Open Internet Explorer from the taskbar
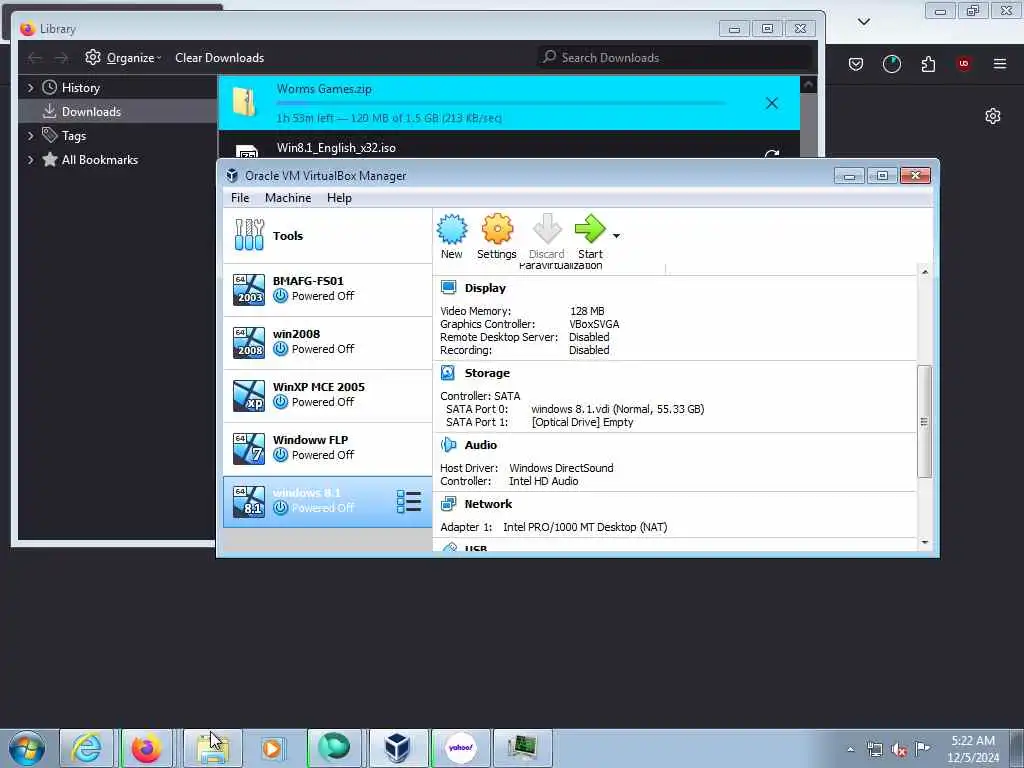 (86, 748)
